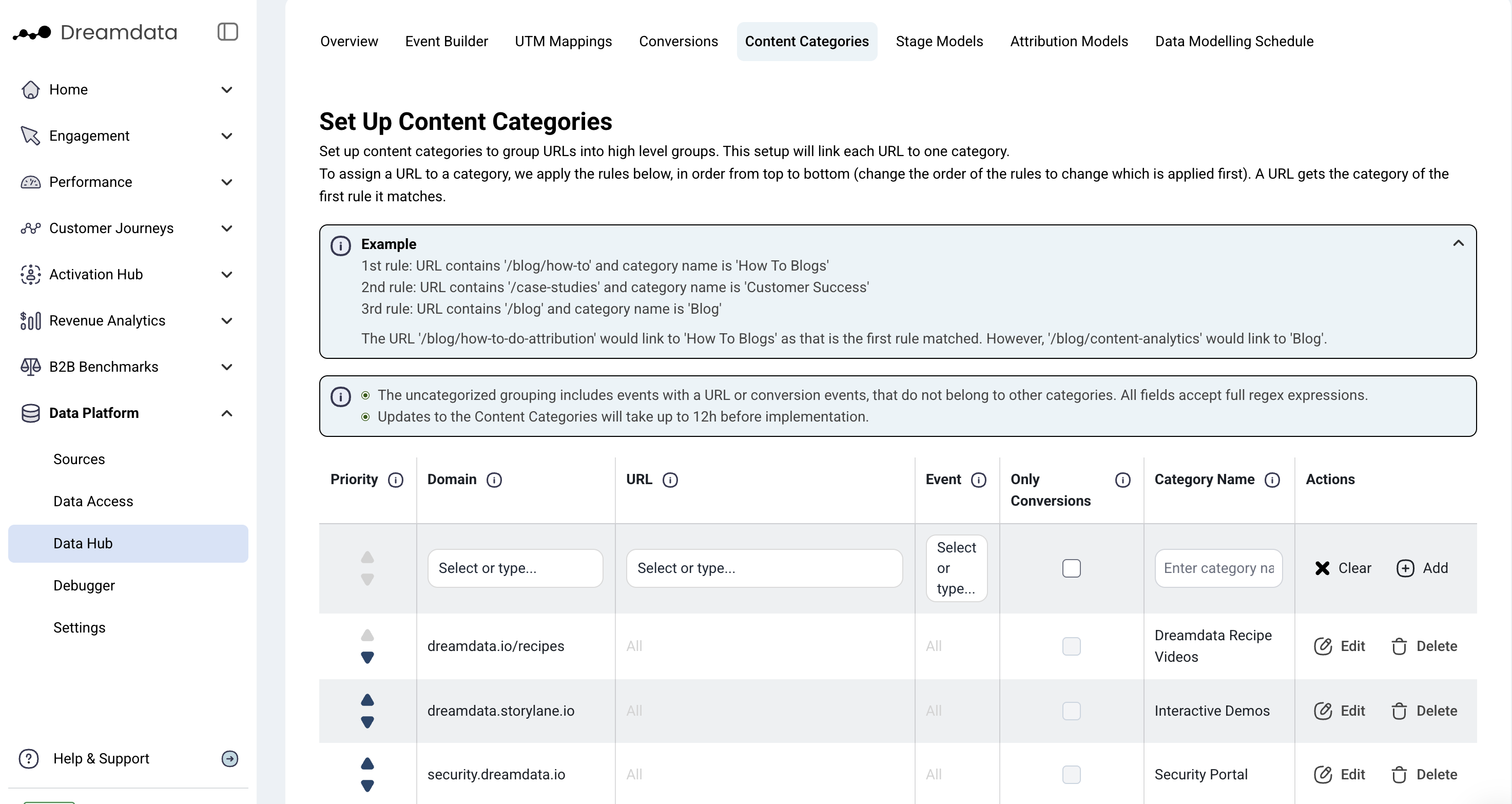The height and width of the screenshot is (804, 1512).
Task: Click info icon next to Priority header
Action: 396,480
